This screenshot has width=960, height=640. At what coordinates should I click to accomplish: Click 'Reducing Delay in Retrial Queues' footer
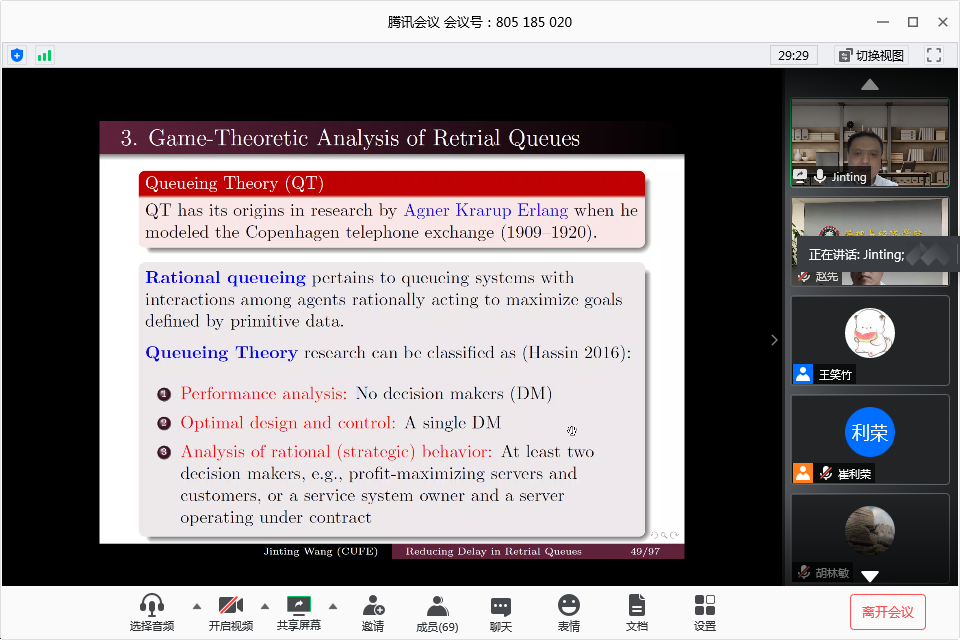click(493, 551)
